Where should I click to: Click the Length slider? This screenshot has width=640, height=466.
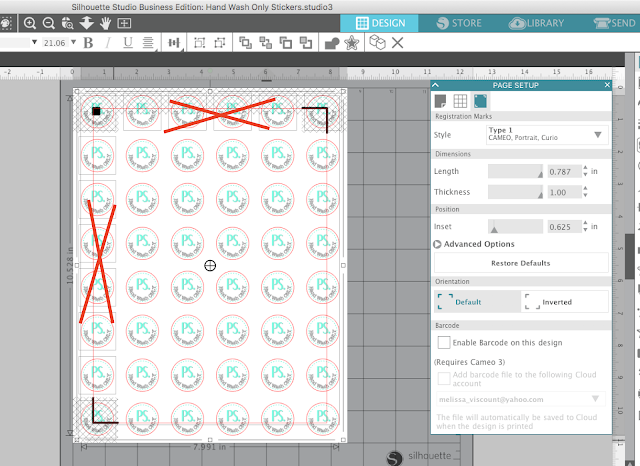click(515, 171)
